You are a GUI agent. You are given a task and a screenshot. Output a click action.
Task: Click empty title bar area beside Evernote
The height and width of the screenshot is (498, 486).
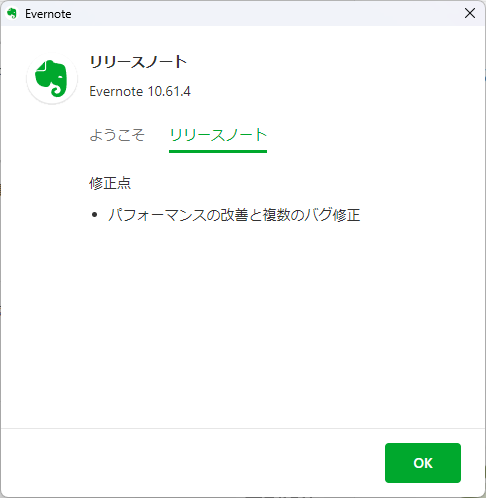coord(267,14)
